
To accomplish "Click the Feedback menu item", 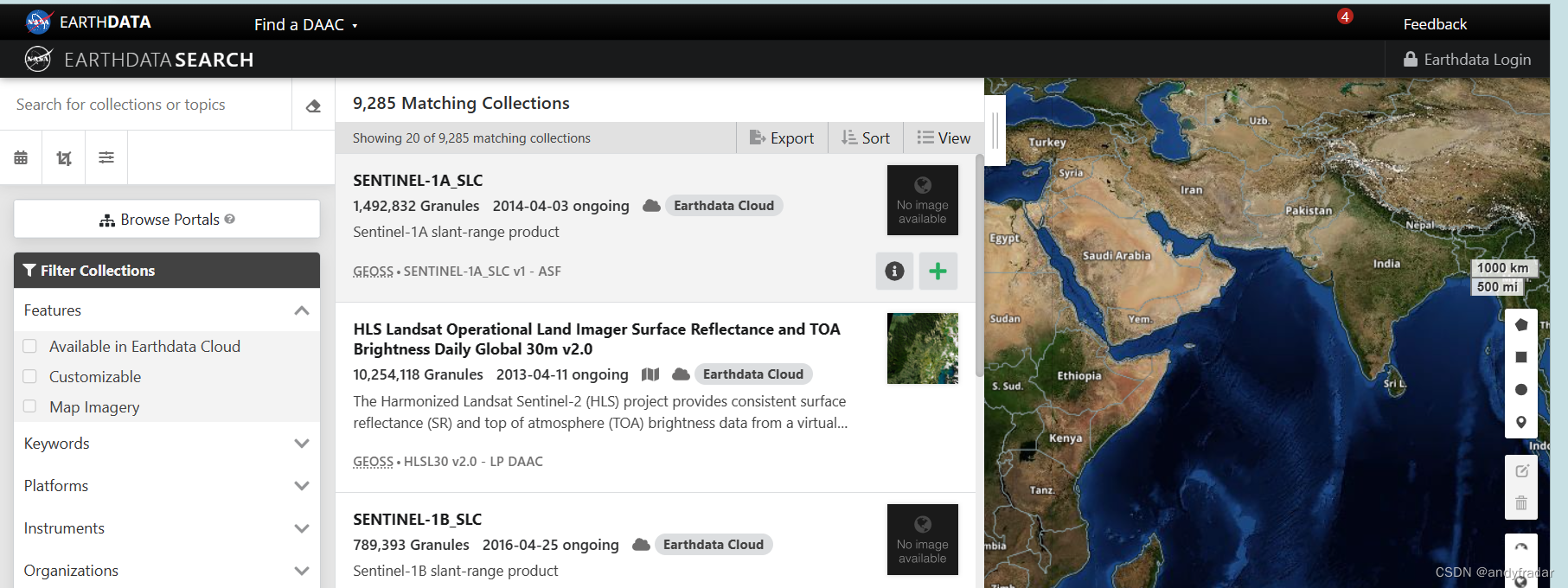I will [x=1435, y=24].
